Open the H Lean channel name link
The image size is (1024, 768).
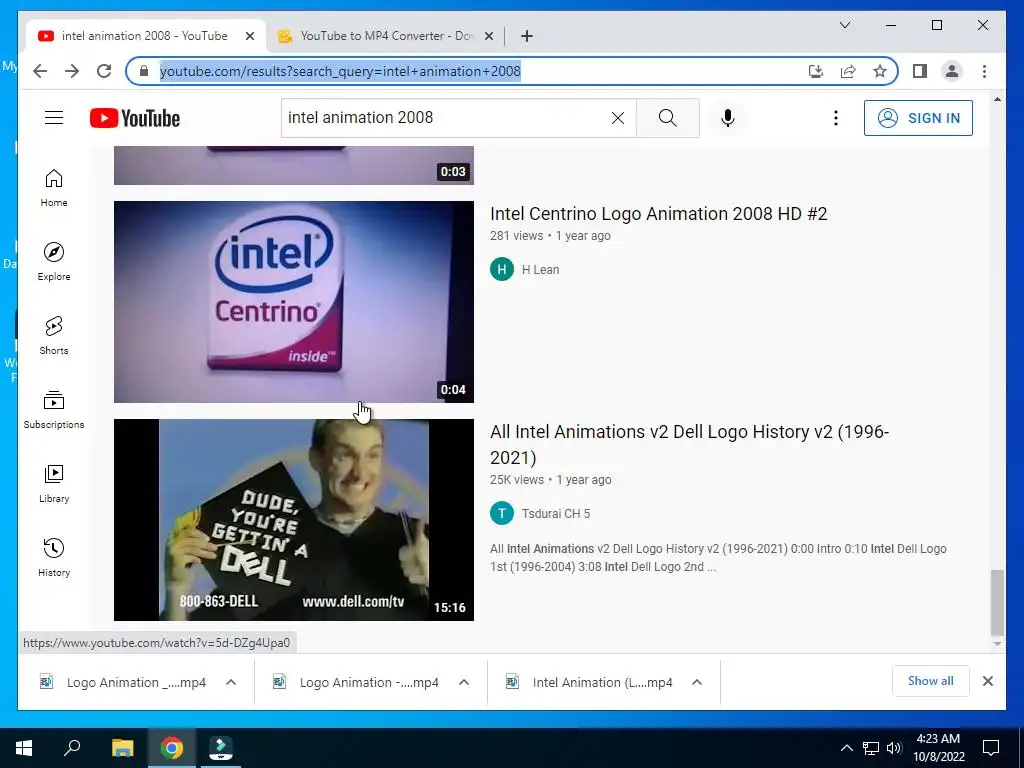540,270
